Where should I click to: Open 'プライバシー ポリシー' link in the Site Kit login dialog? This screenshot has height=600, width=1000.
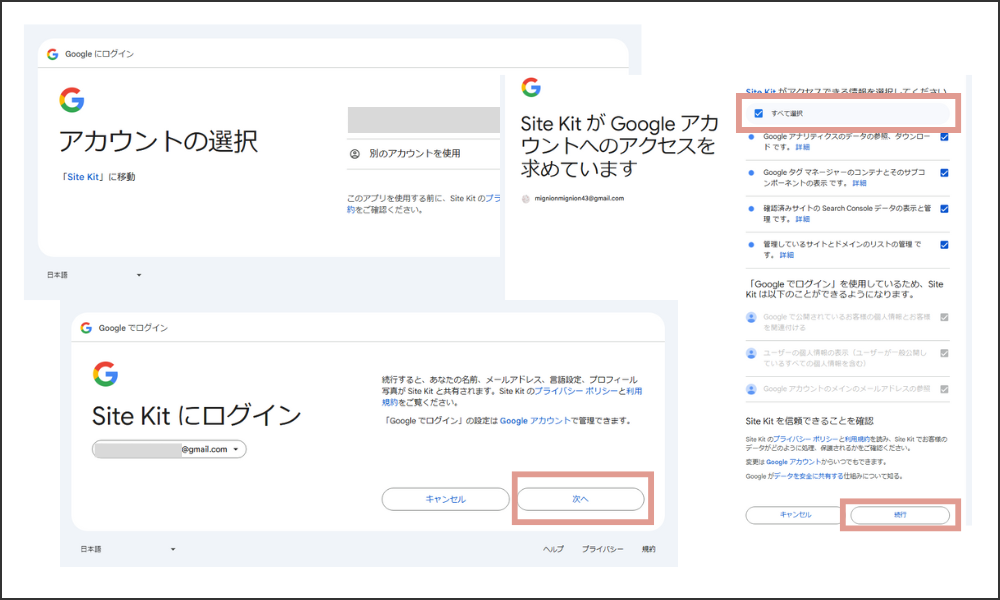(576, 391)
